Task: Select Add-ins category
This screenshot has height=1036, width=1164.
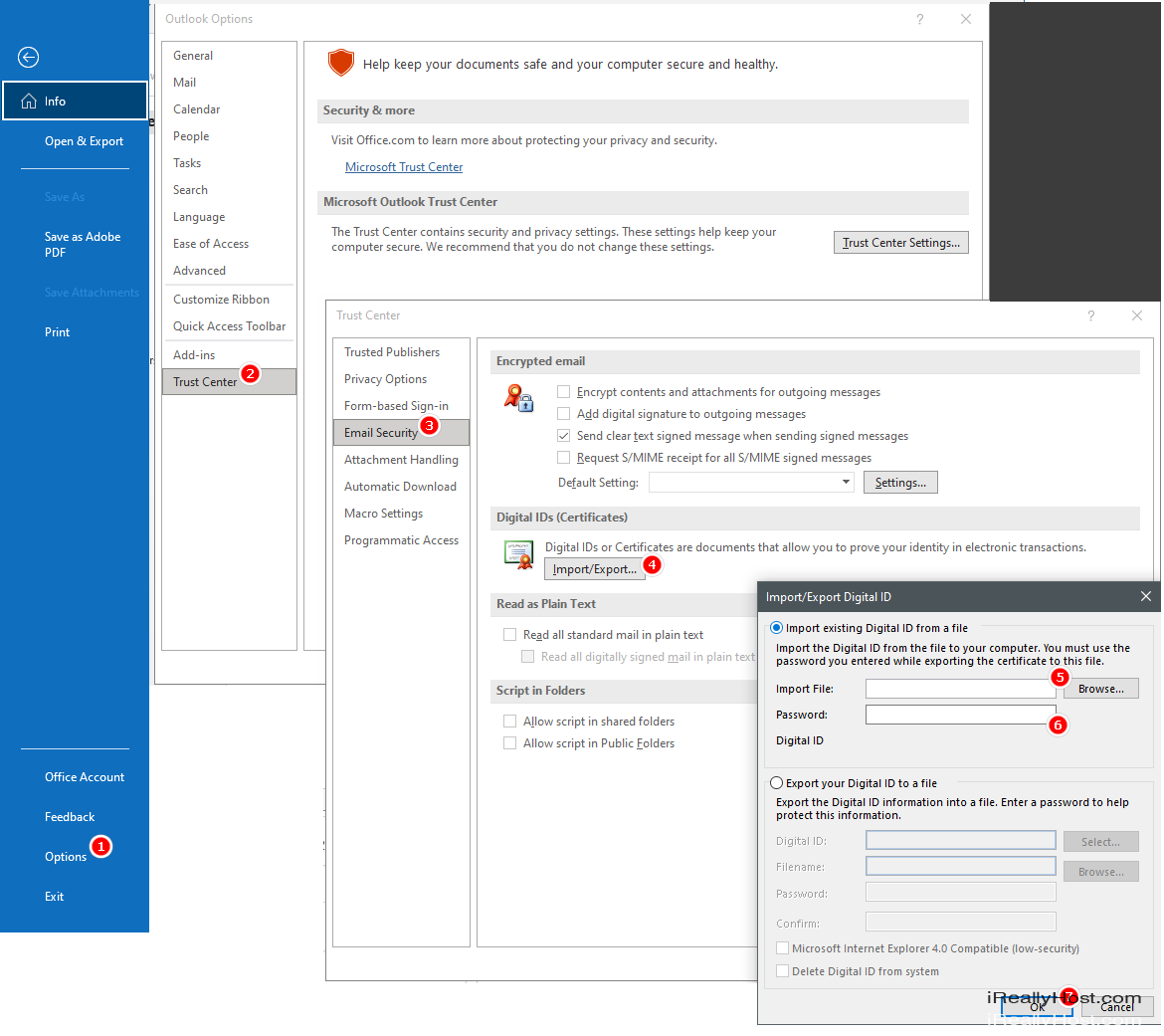Action: point(229,355)
